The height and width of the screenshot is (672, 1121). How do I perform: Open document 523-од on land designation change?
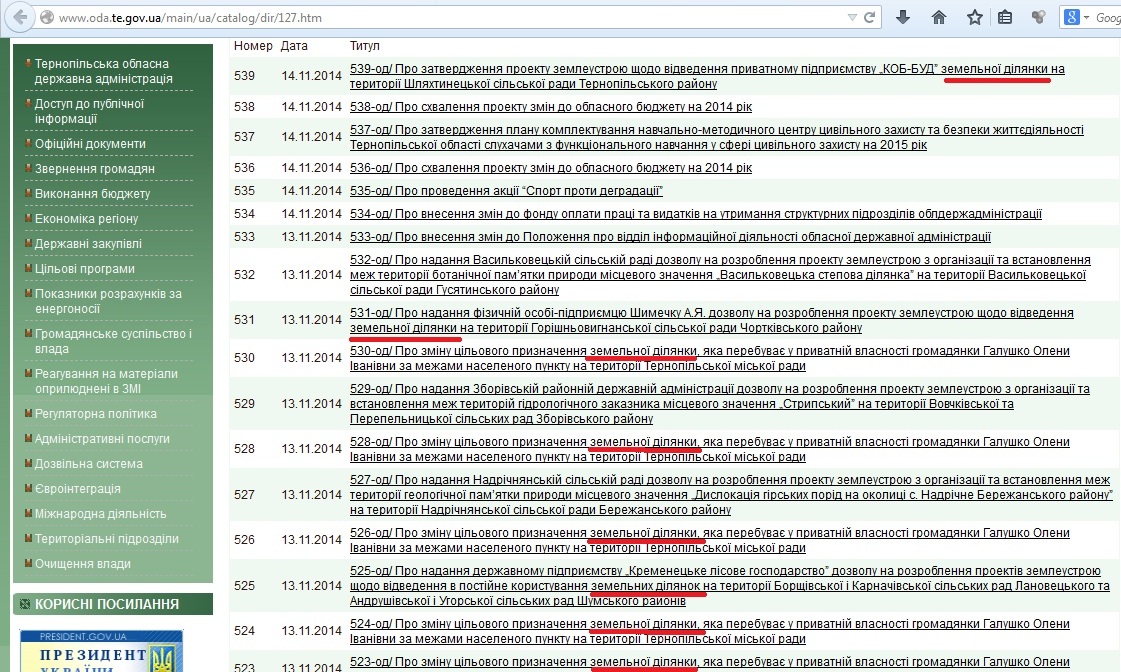click(x=710, y=663)
